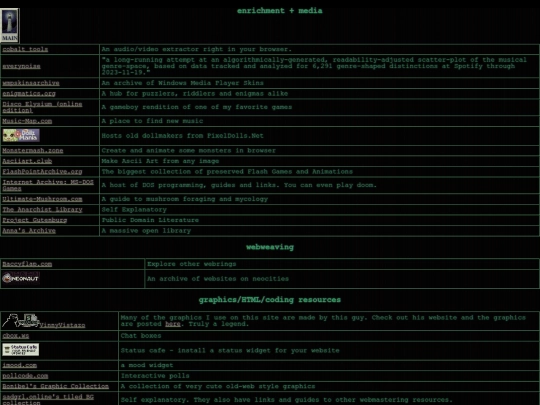Click the MAIN lighthouse home icon
540x405 pixels.
[10, 26]
